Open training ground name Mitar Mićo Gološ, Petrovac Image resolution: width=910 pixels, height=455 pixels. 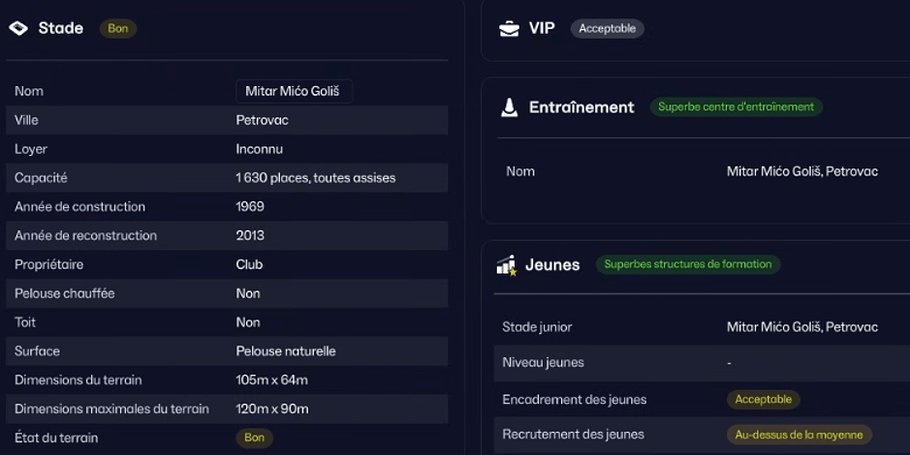click(x=802, y=171)
